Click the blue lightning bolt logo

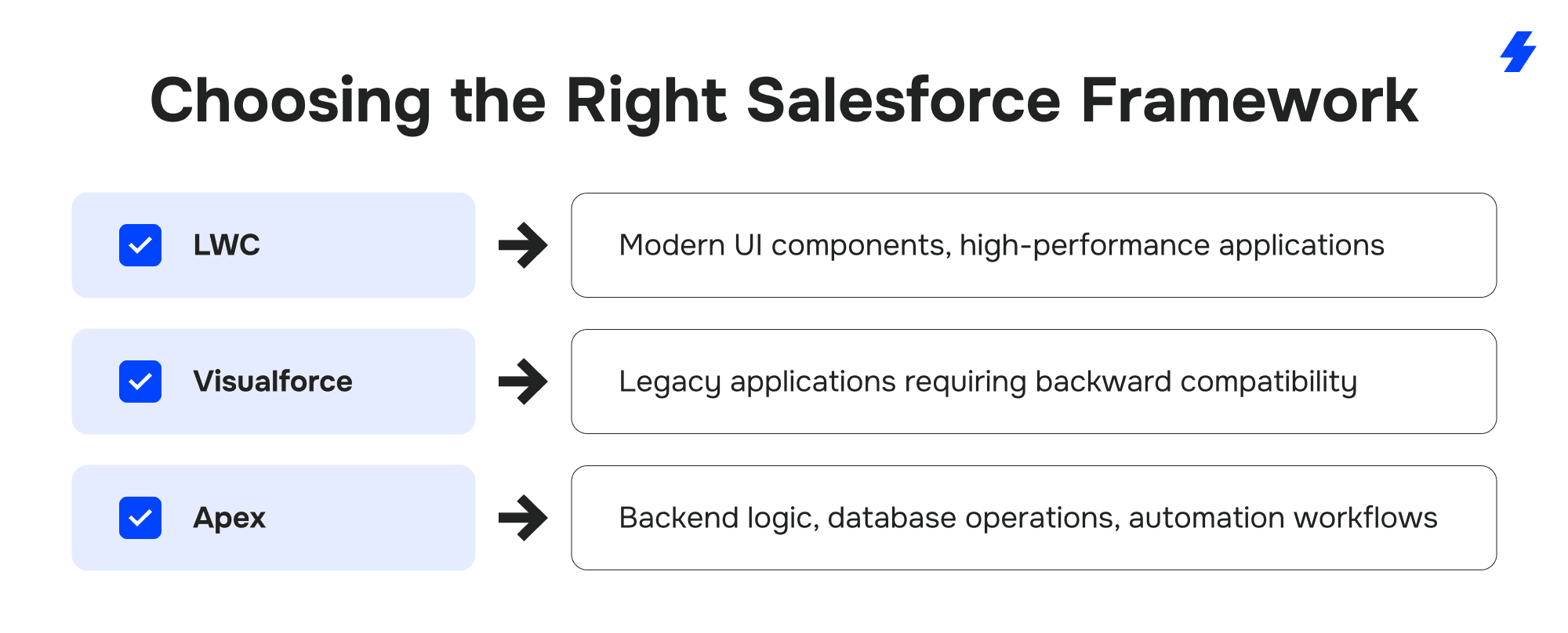coord(1519,52)
